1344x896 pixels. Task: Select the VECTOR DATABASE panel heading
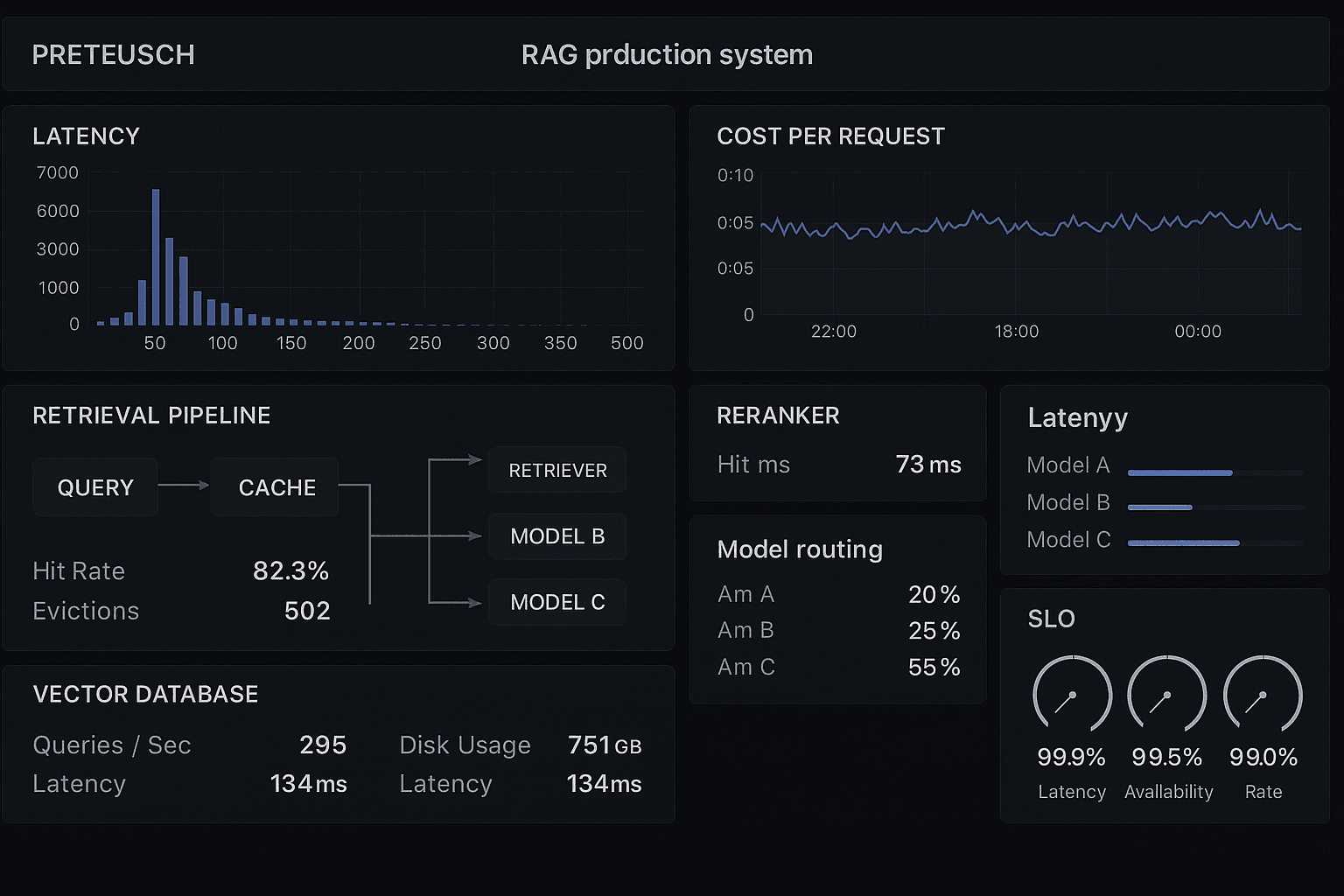point(145,695)
